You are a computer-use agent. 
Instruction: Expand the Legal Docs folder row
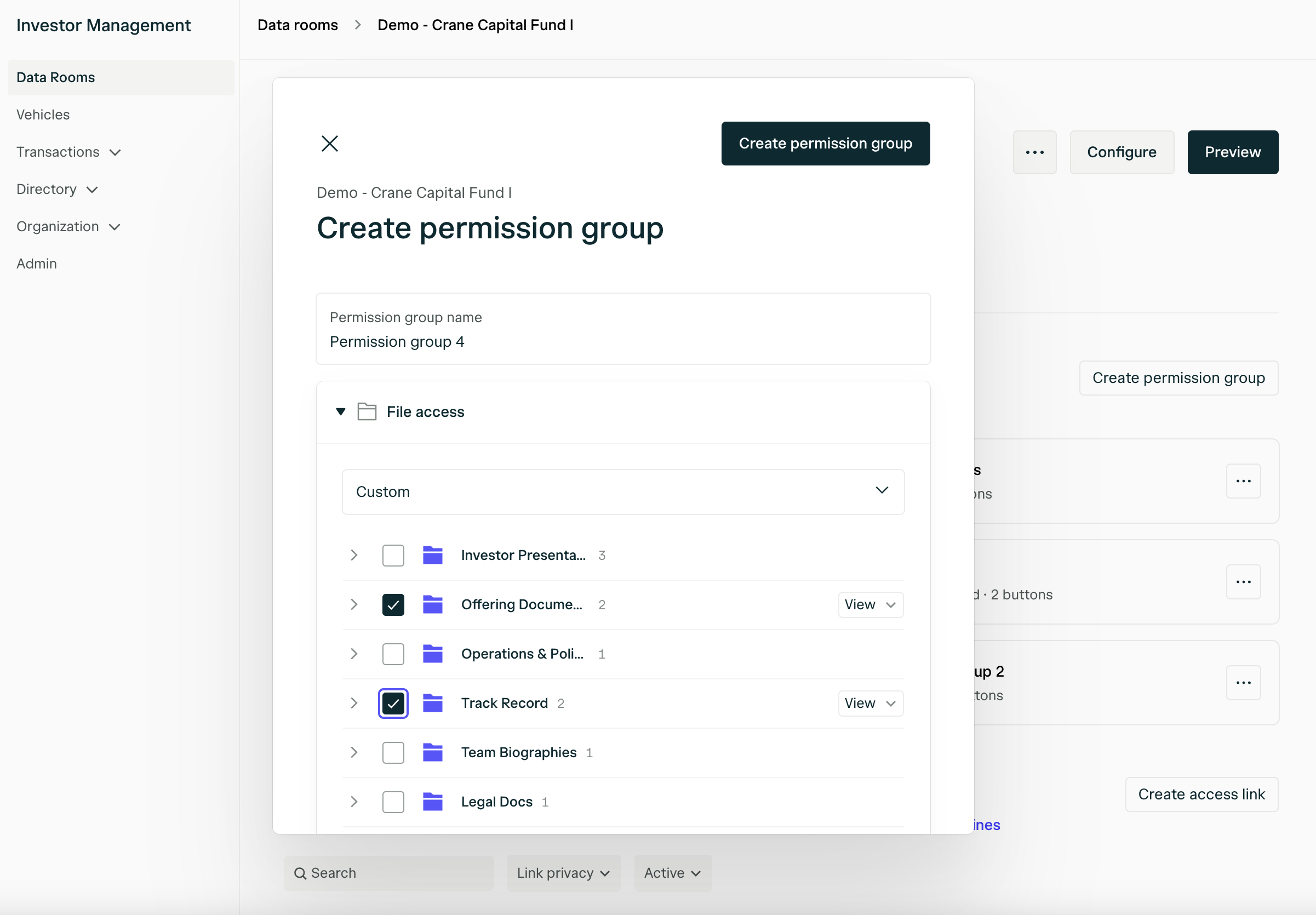[354, 802]
